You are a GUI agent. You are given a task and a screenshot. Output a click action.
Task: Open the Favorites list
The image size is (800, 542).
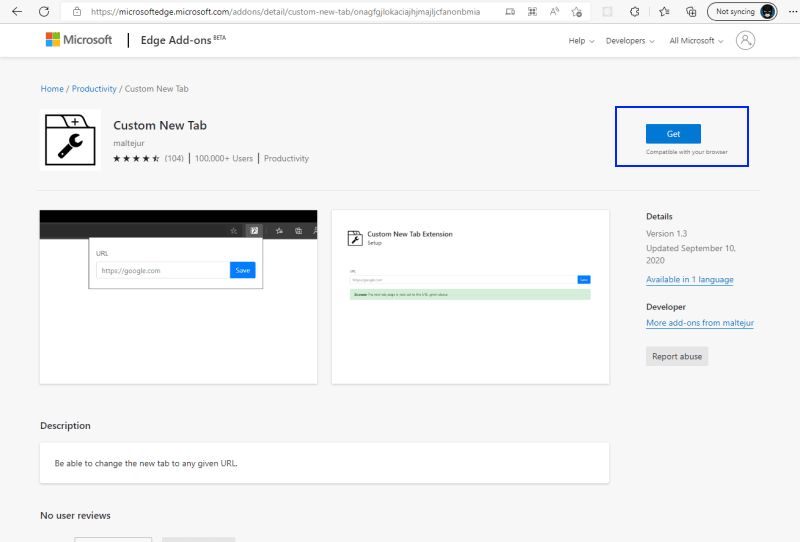click(664, 11)
